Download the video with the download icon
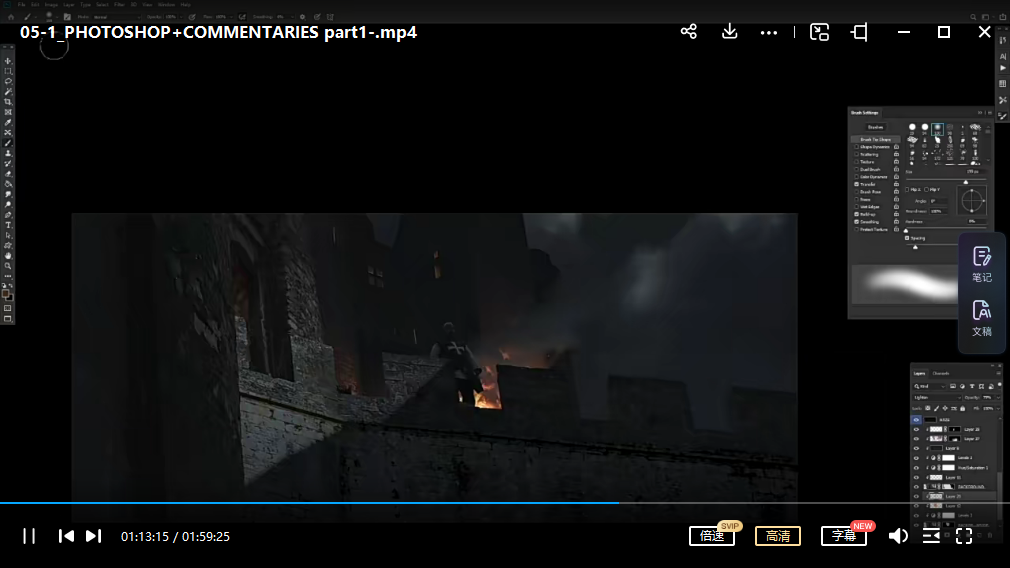The image size is (1010, 568). [x=729, y=32]
